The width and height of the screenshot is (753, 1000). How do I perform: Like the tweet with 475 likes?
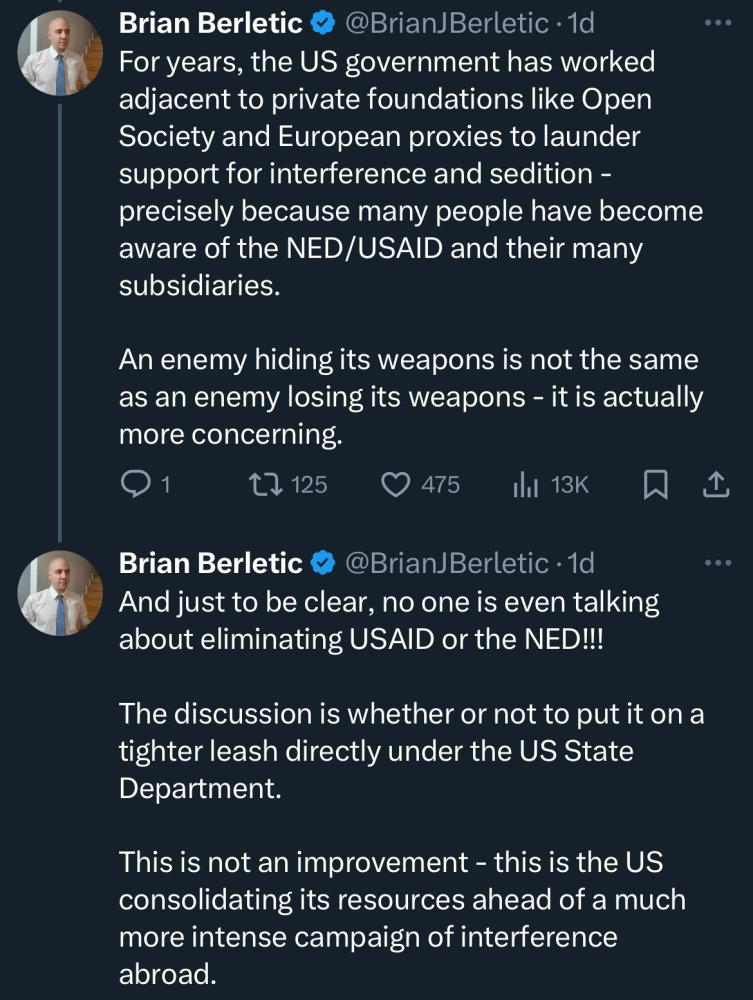tap(397, 485)
